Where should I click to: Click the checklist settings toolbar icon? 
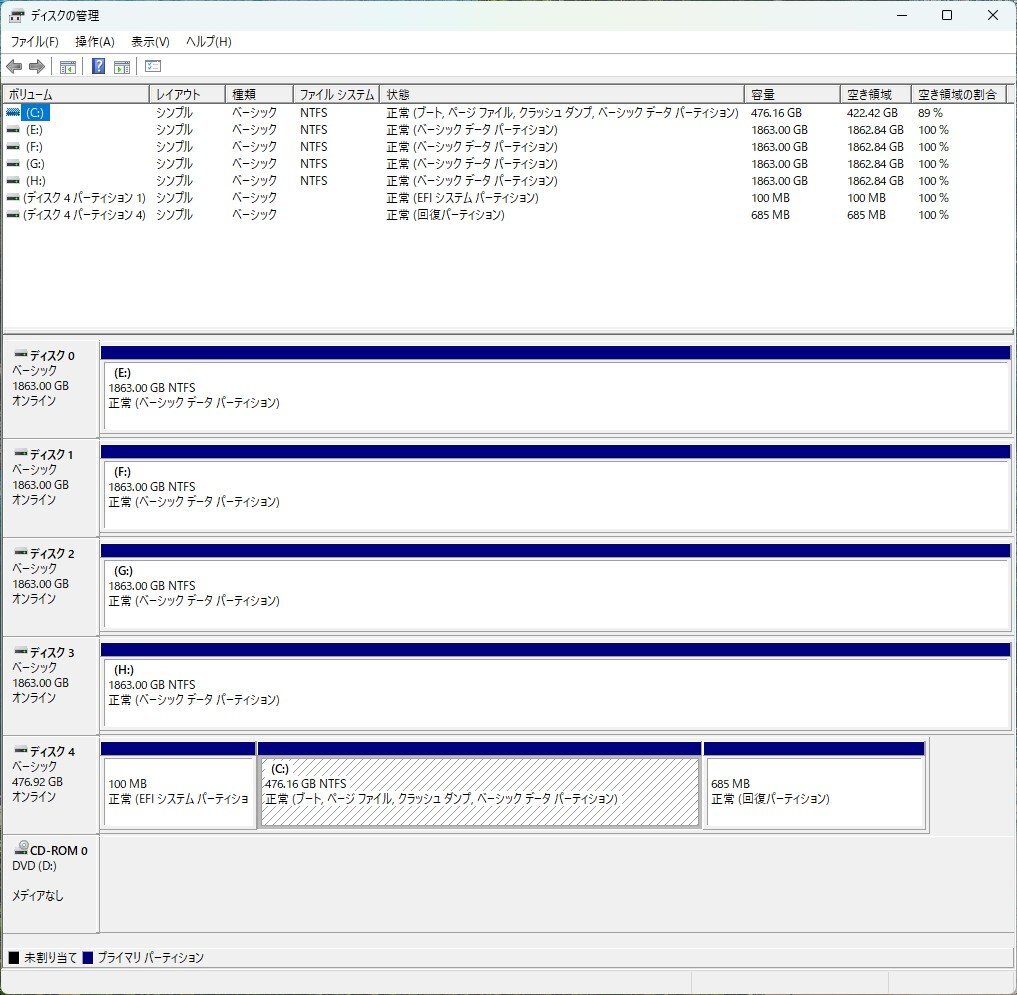pyautogui.click(x=153, y=67)
